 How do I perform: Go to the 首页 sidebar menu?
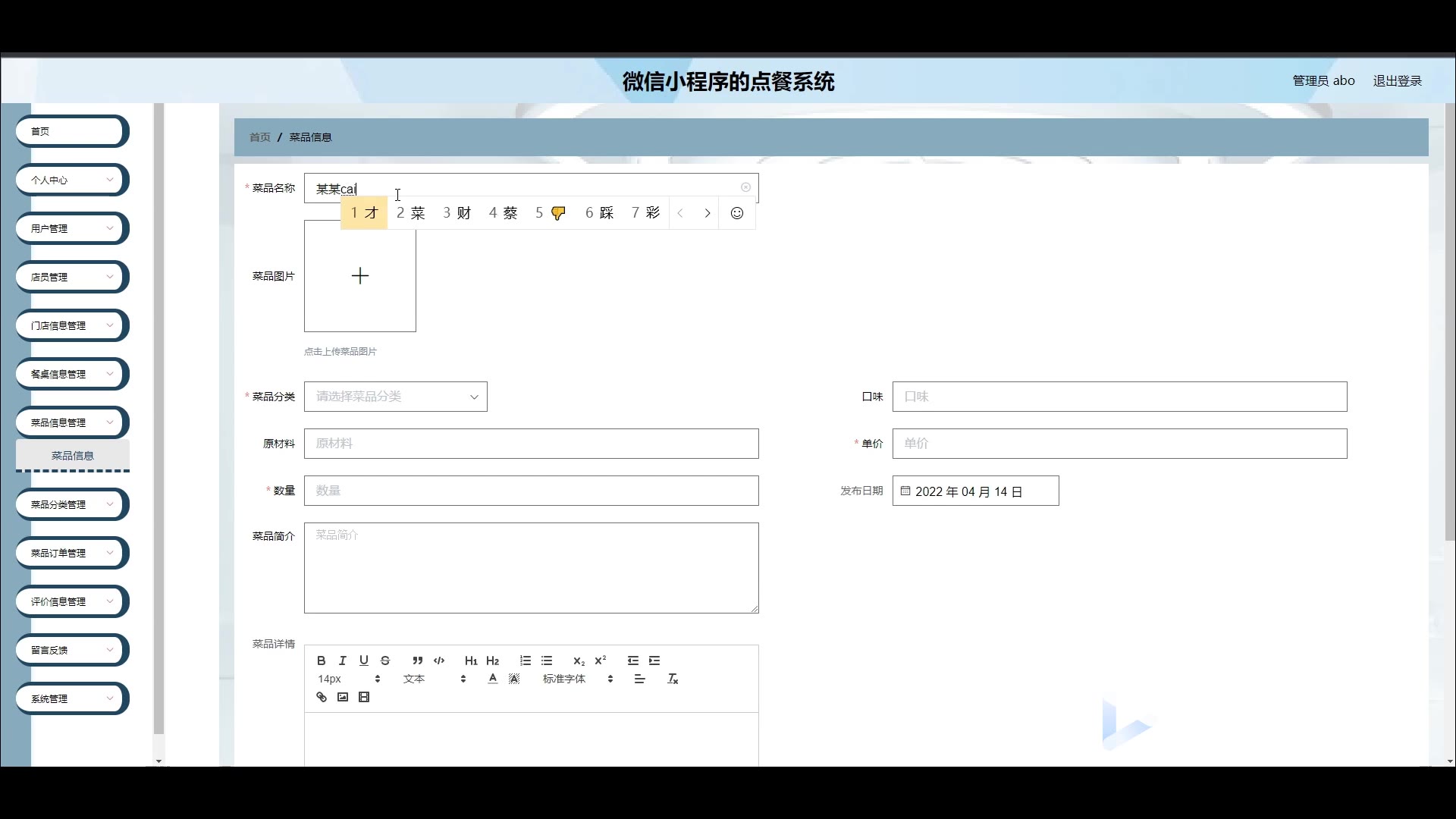pos(71,131)
